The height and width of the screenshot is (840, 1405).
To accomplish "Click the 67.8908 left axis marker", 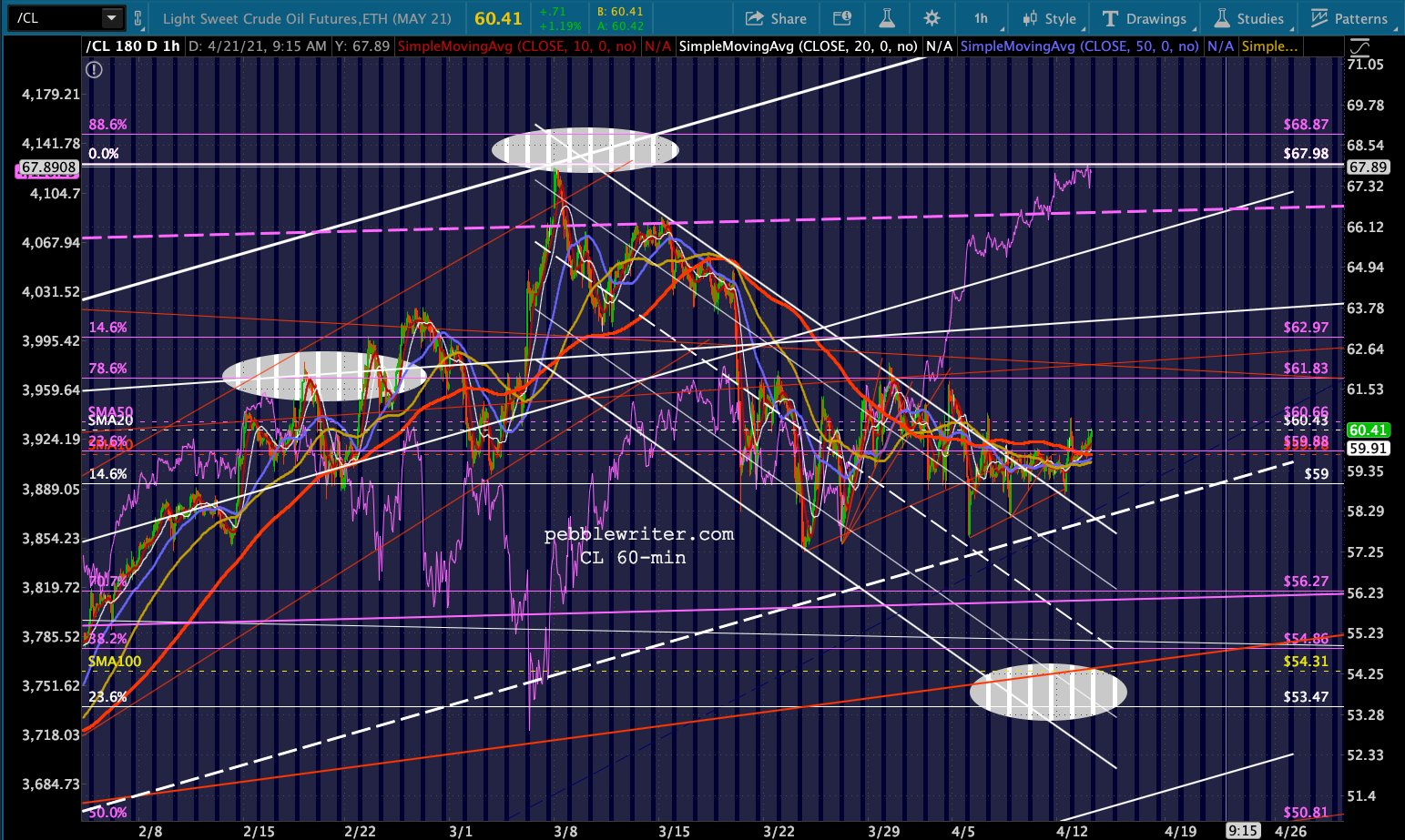I will click(x=48, y=167).
